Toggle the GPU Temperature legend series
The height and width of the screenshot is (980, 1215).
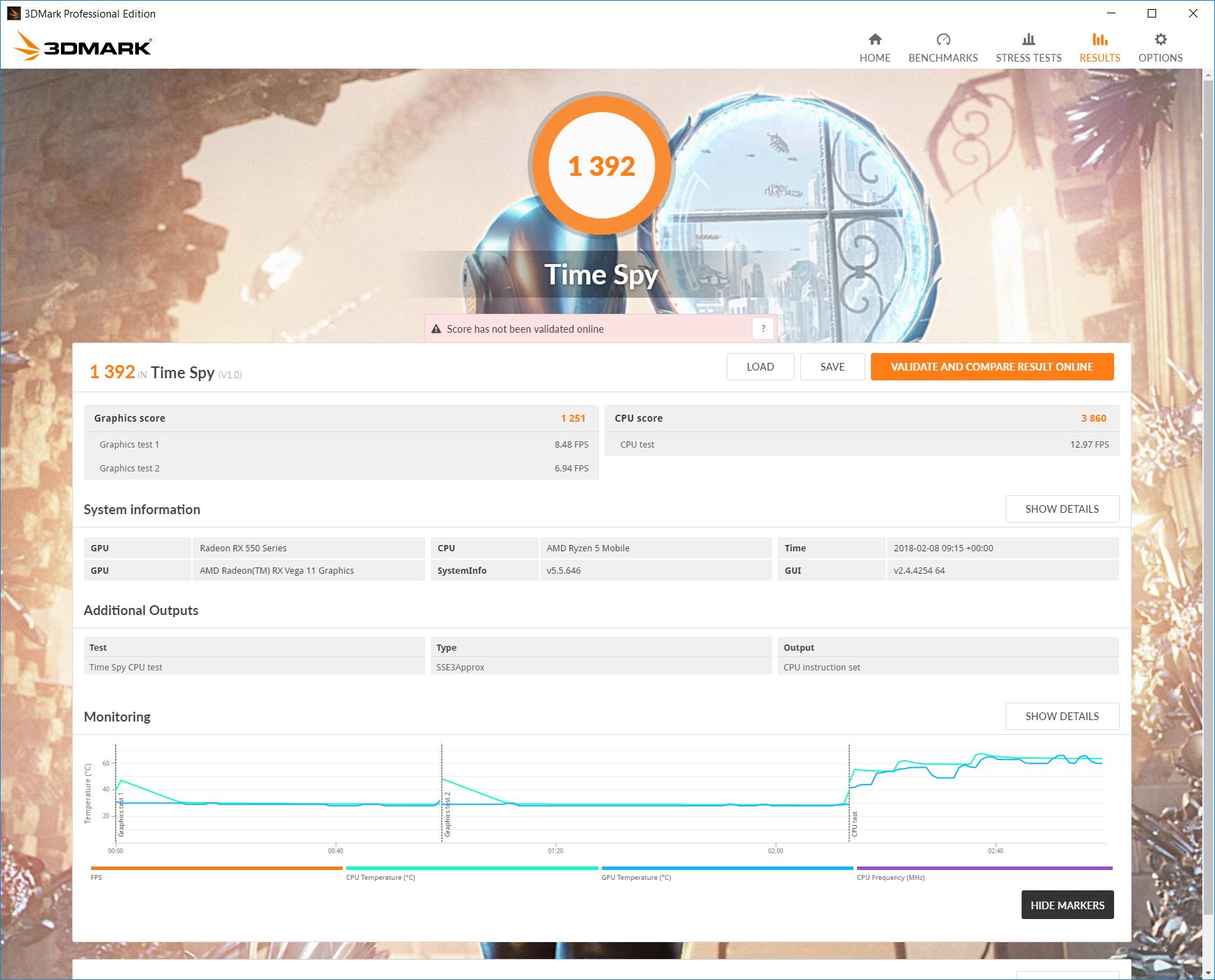click(727, 873)
